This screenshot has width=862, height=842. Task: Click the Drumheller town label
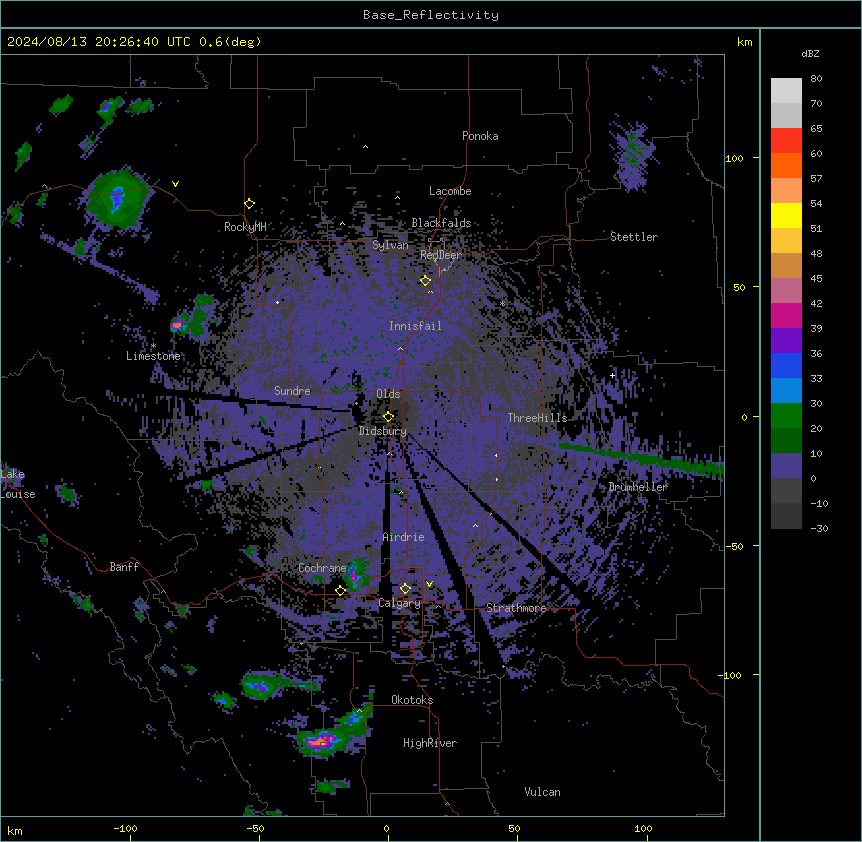coord(638,487)
